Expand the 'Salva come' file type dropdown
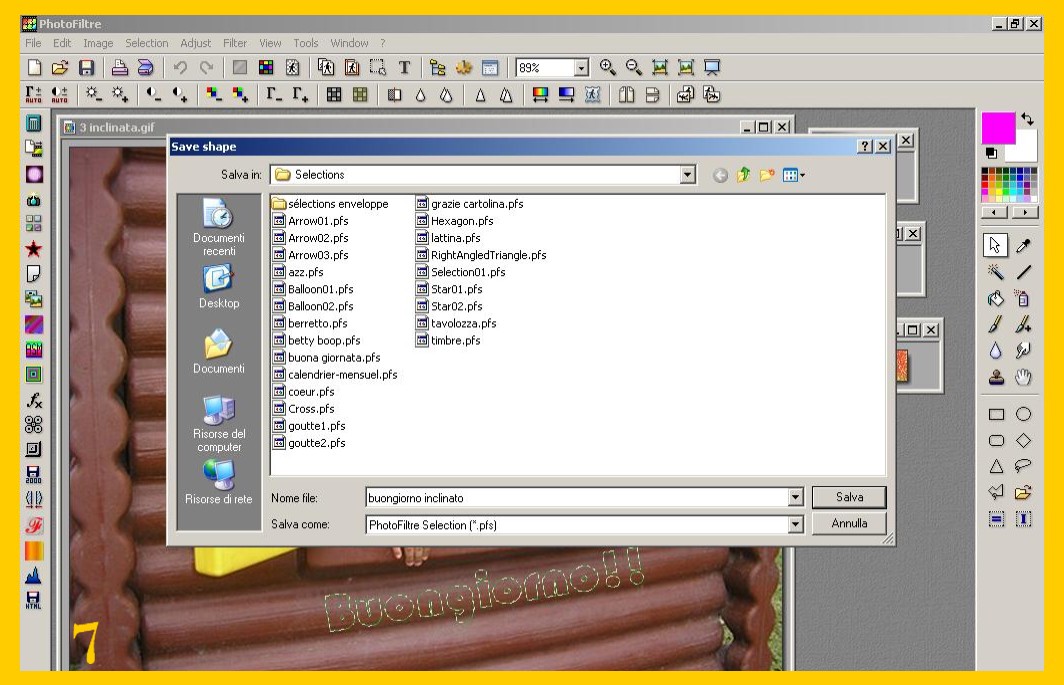Image resolution: width=1064 pixels, height=685 pixels. point(795,525)
